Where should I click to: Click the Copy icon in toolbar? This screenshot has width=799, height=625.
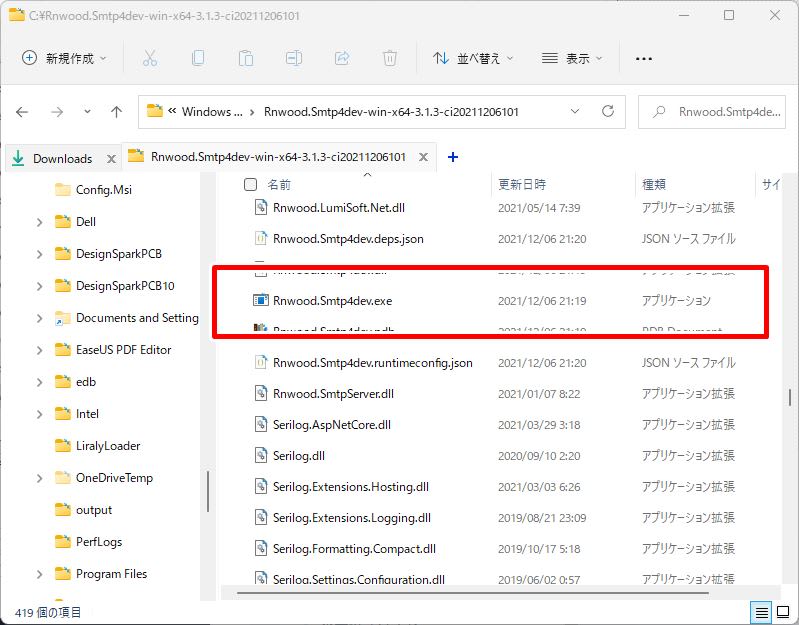[x=198, y=58]
